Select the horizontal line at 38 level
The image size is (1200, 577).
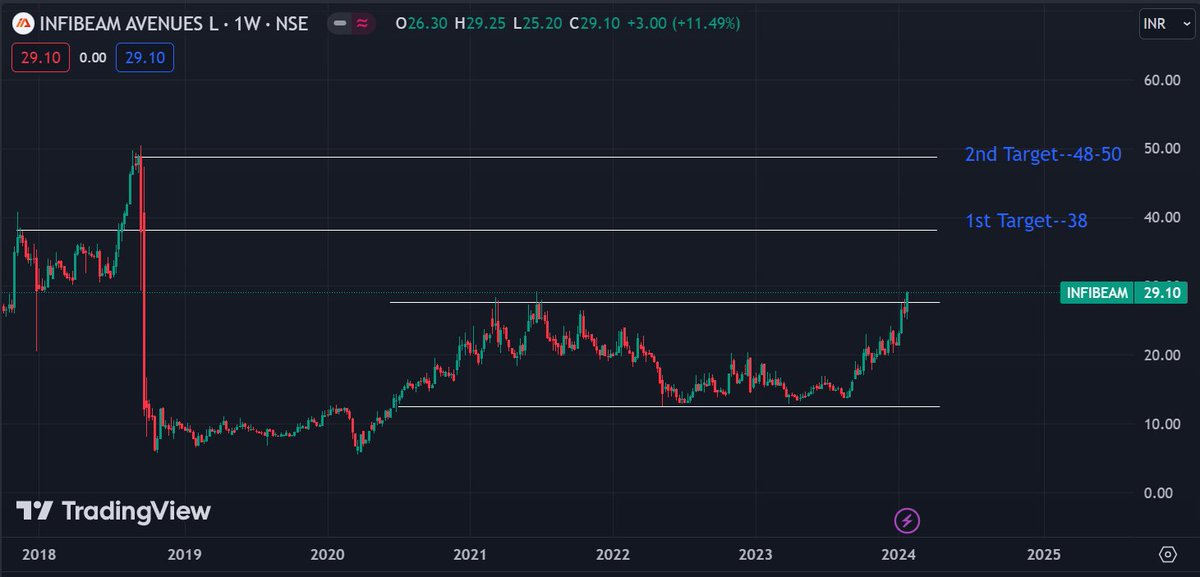click(478, 230)
